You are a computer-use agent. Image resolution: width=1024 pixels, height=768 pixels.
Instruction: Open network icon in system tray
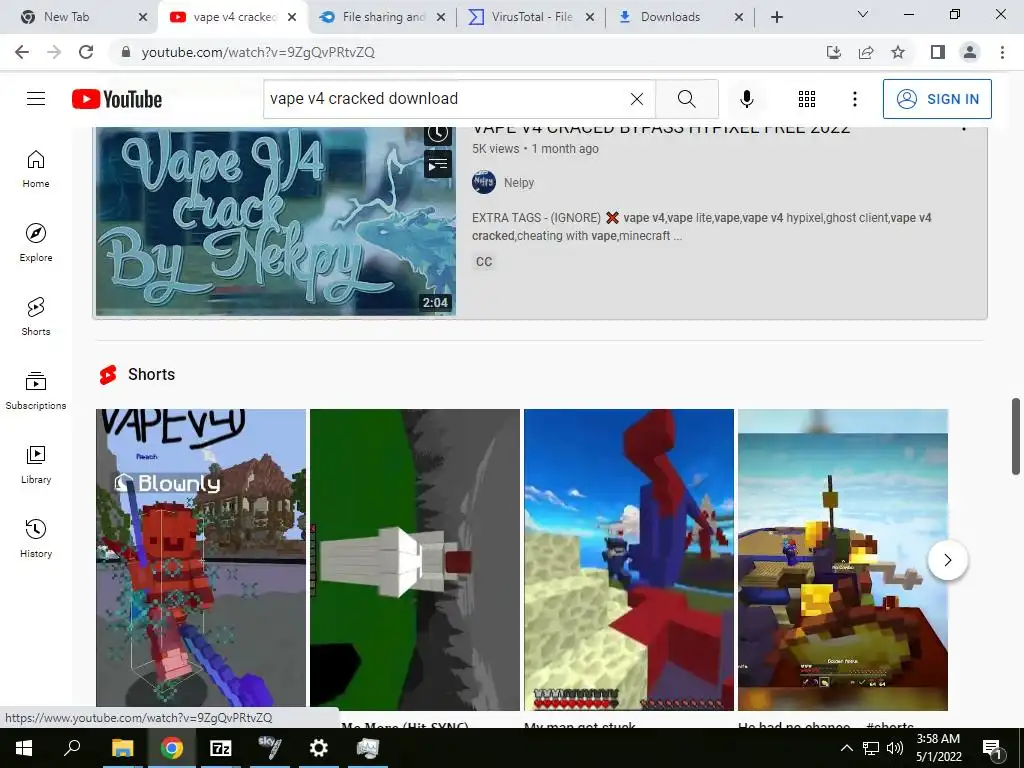point(871,748)
